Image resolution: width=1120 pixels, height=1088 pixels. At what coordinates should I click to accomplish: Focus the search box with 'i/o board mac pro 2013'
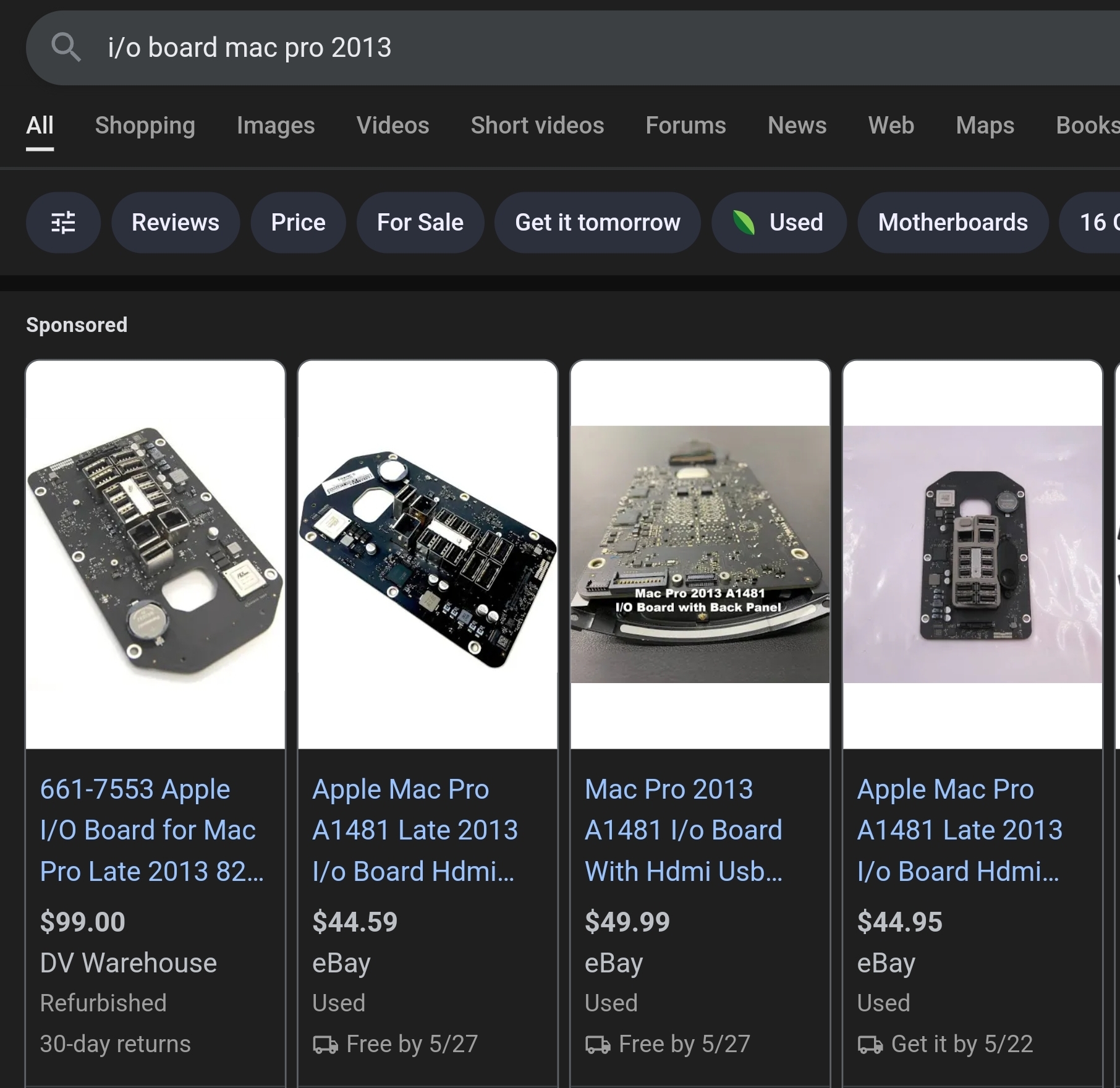coord(573,48)
